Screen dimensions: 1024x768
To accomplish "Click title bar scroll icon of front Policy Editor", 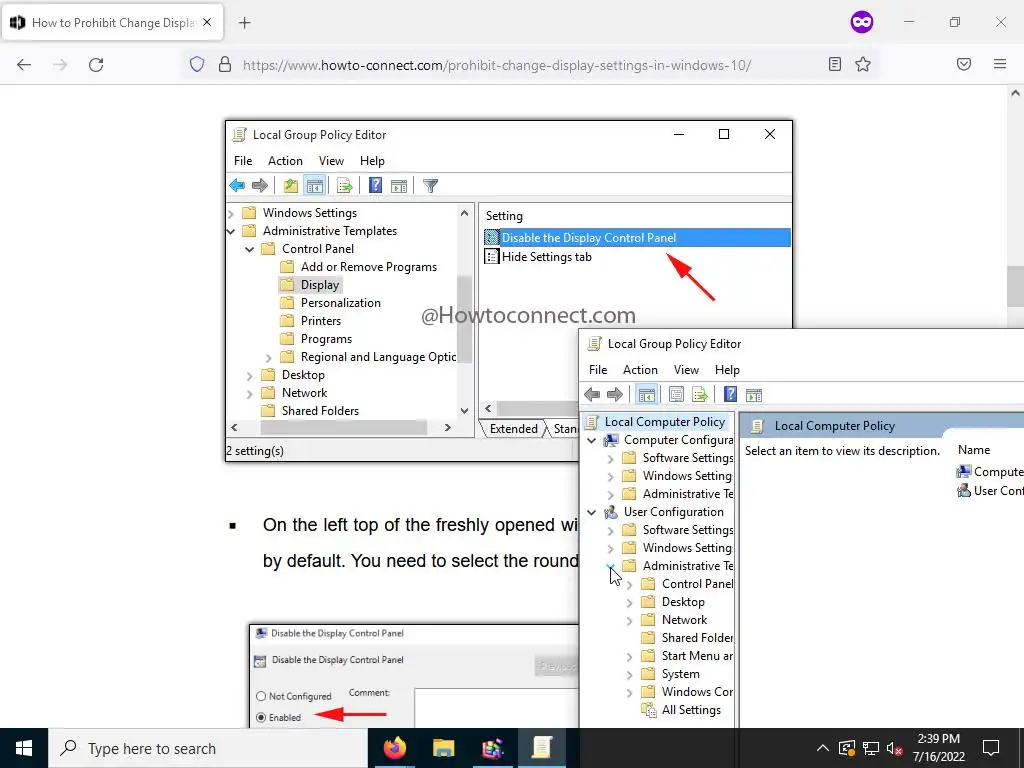I will pyautogui.click(x=594, y=344).
